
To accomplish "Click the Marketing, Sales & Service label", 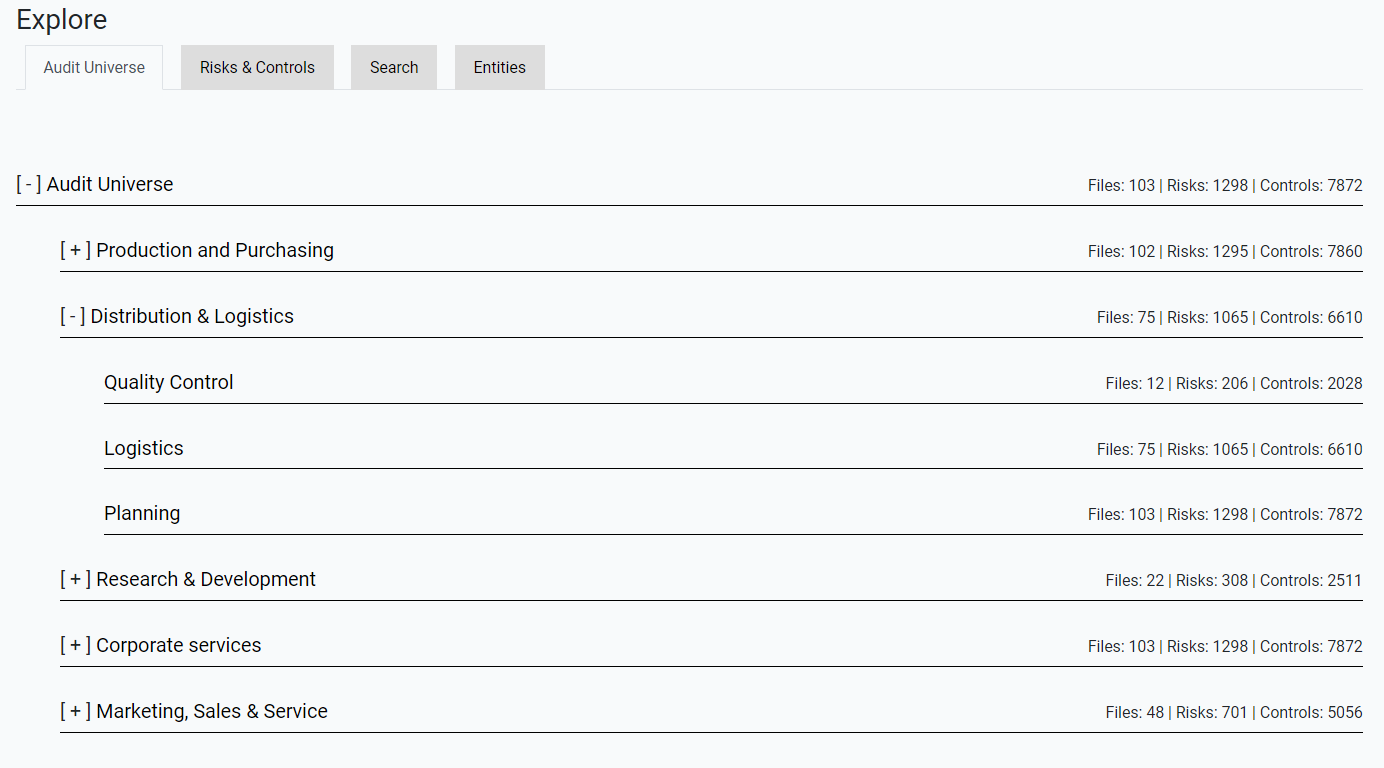I will pyautogui.click(x=212, y=712).
